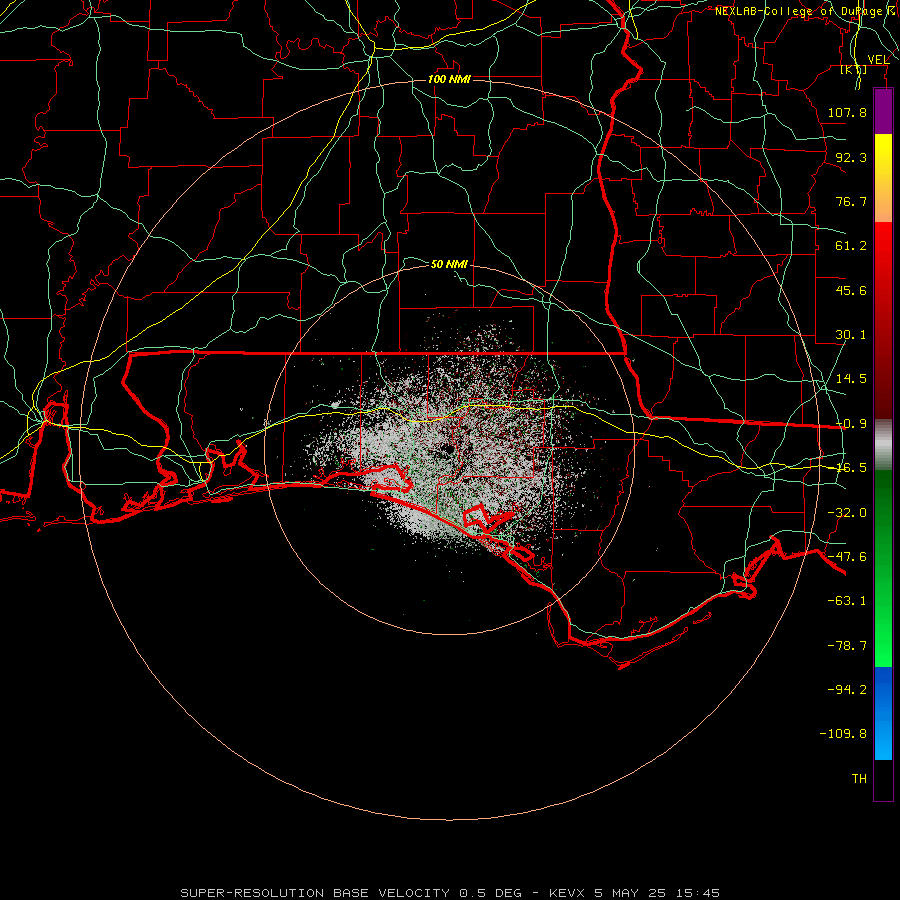The image size is (900, 900).
Task: Select the 107.8 legend value
Action: pos(847,112)
